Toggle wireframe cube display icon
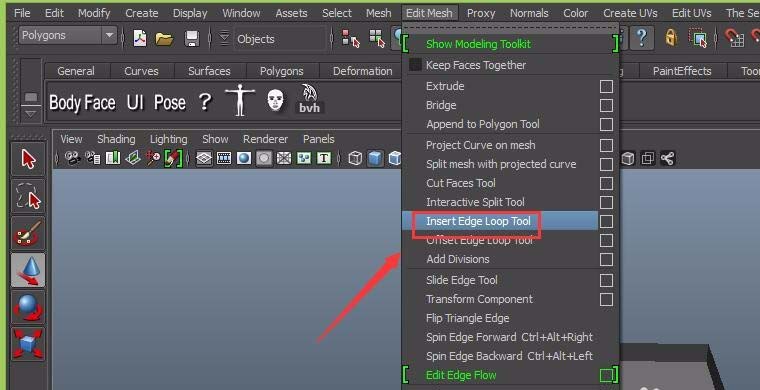The image size is (760, 390). coord(355,158)
